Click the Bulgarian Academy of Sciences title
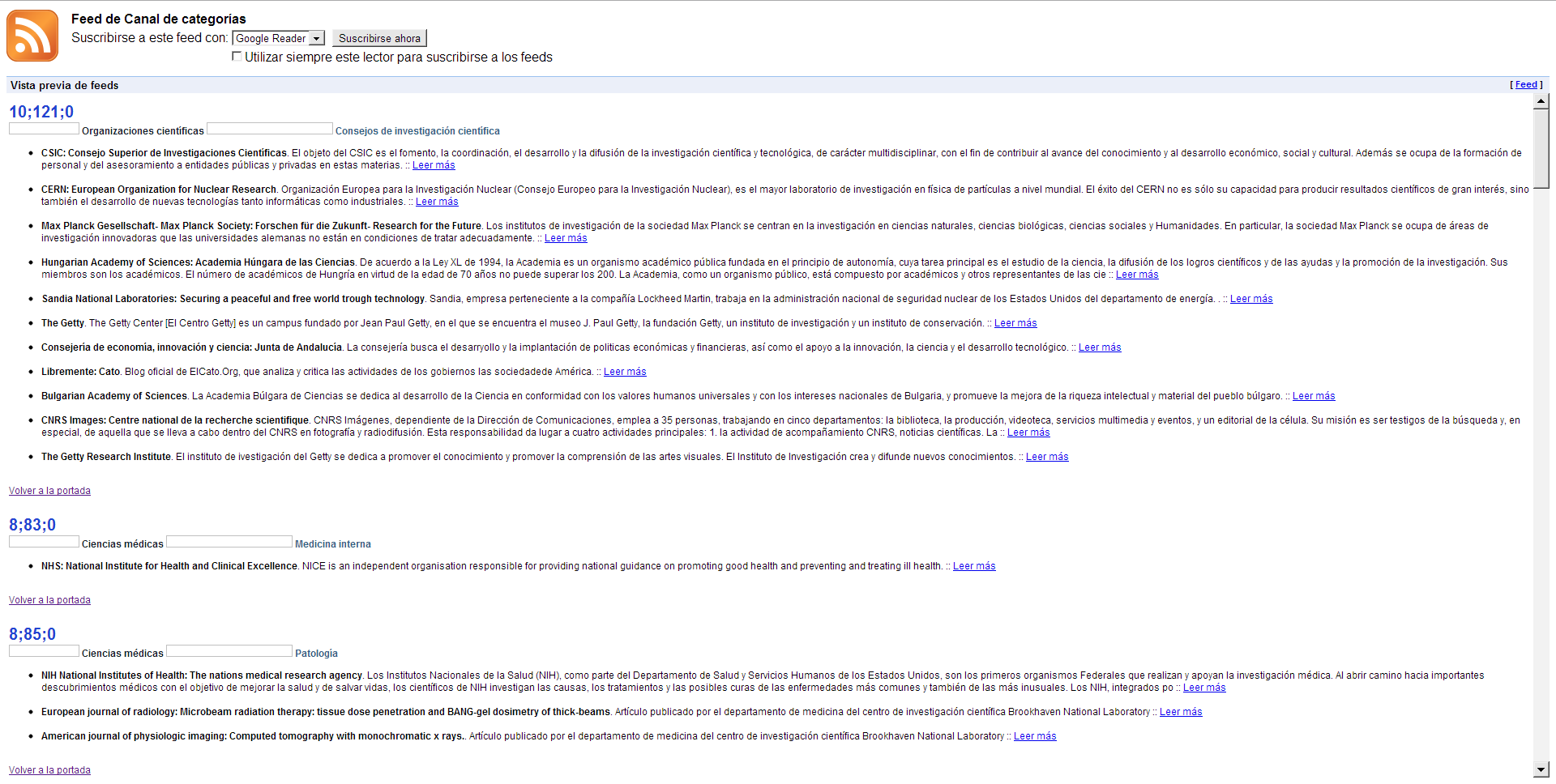Viewport: 1556px width, 784px height. coord(114,396)
